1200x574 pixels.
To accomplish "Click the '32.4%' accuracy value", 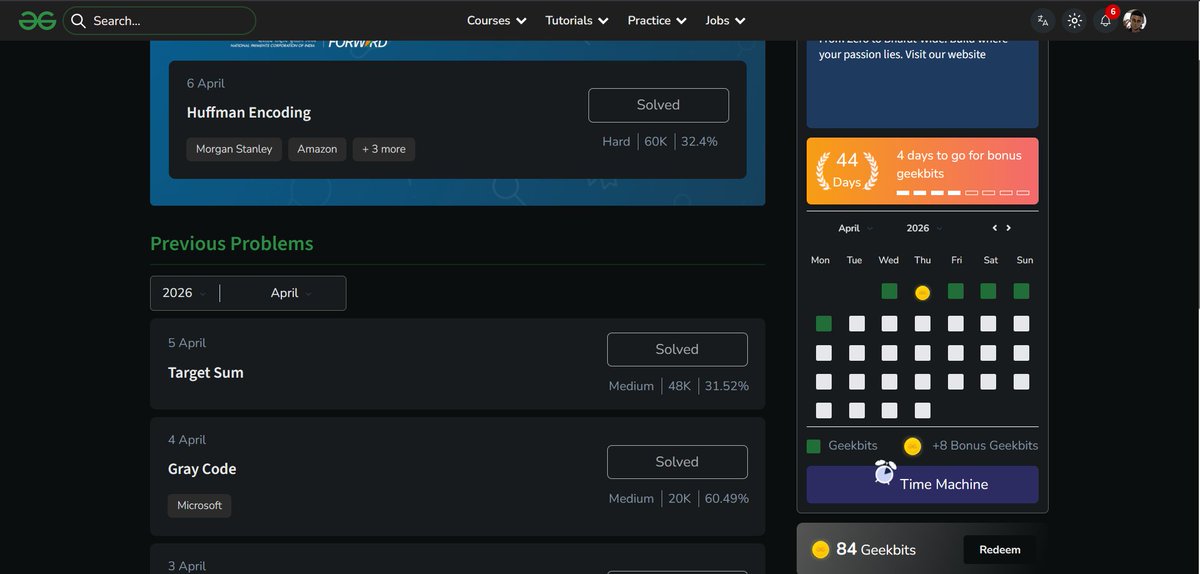I will (x=700, y=142).
